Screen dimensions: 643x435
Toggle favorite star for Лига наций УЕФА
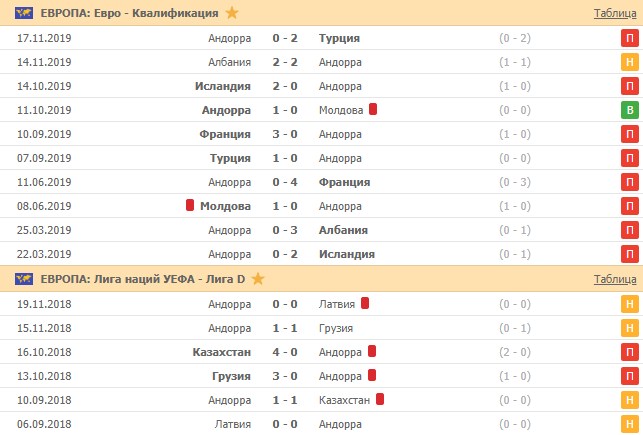pos(259,278)
